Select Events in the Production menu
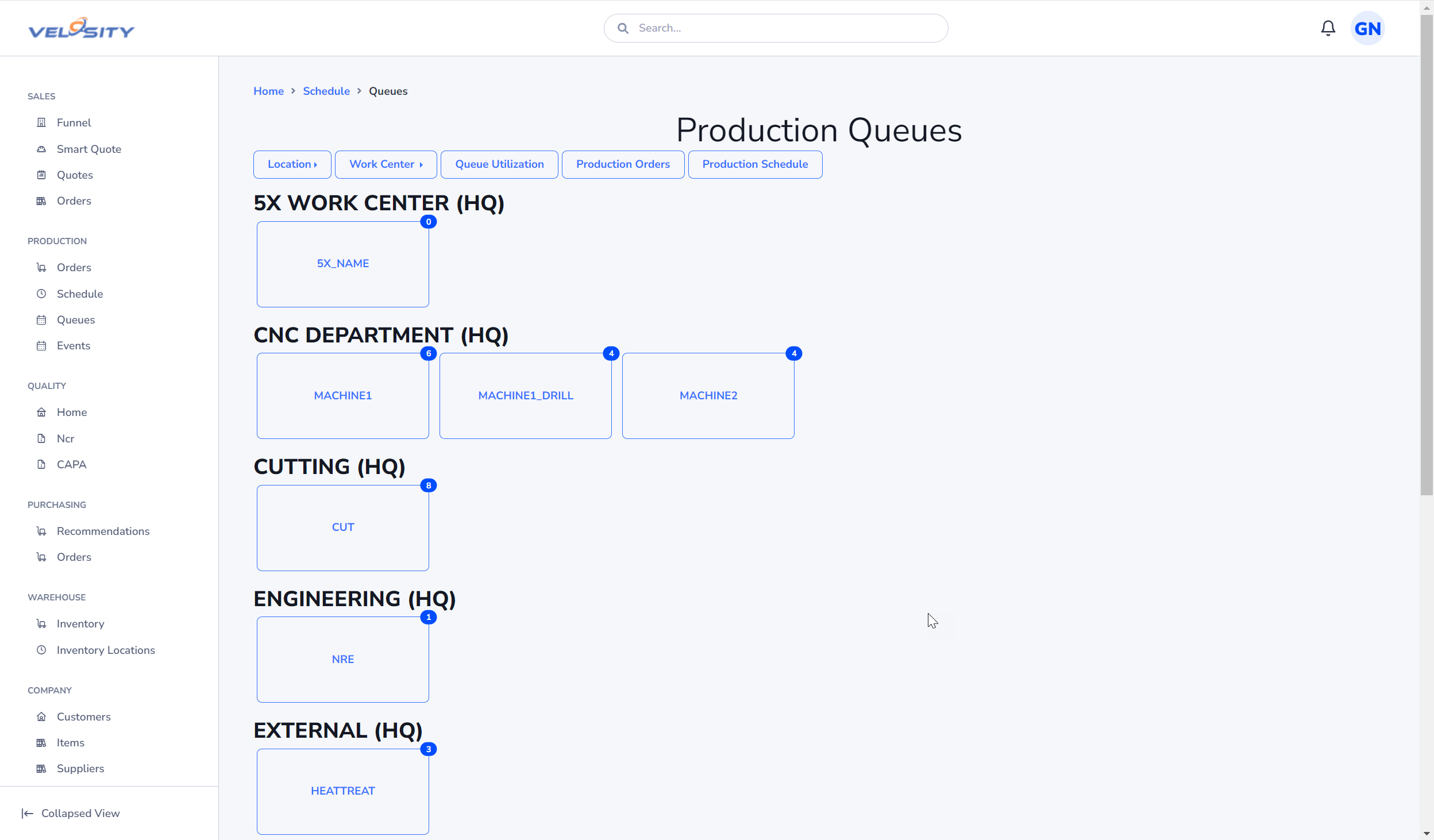The height and width of the screenshot is (840, 1434). 74,345
